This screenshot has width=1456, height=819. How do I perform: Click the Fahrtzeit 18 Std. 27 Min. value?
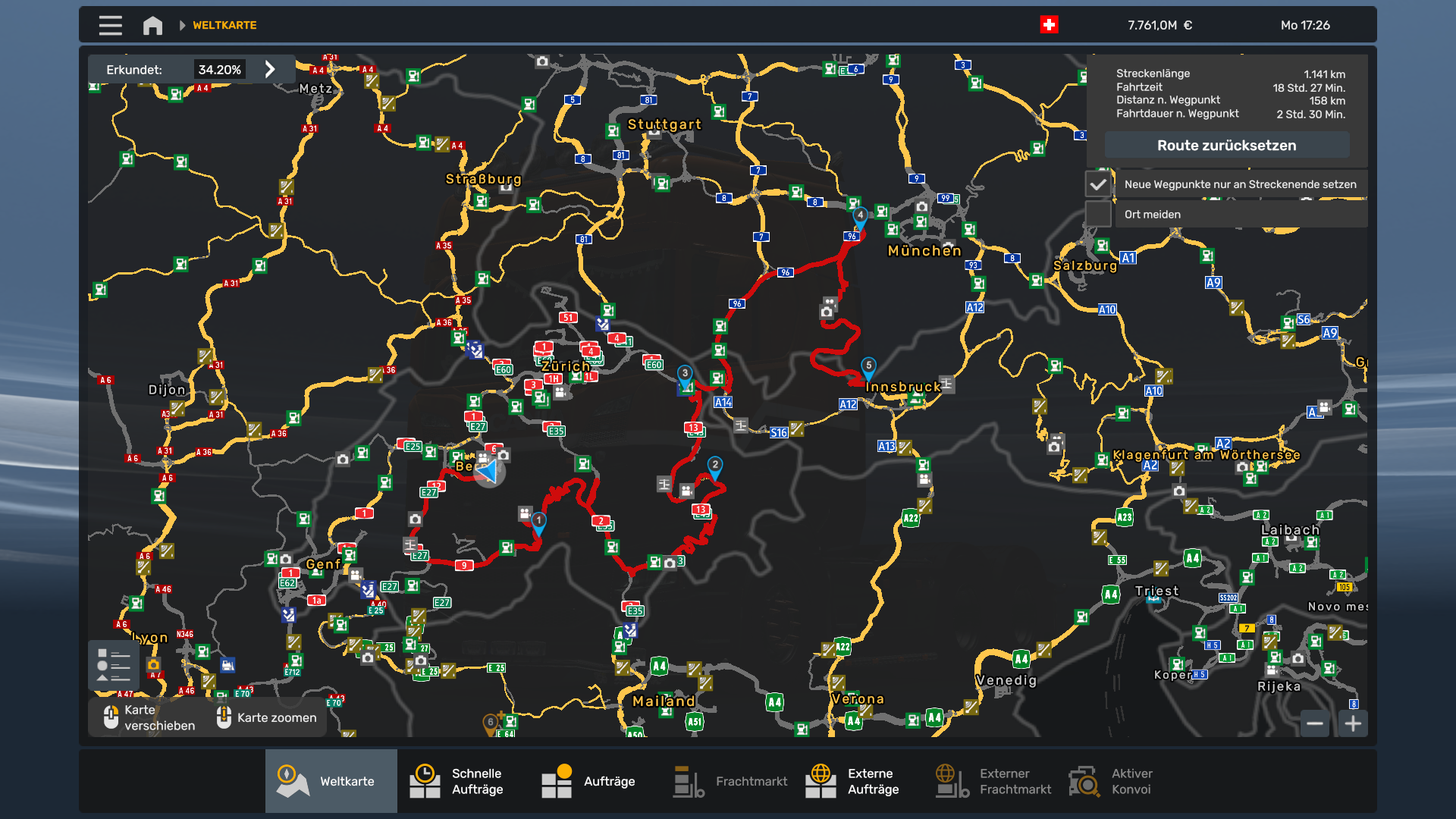point(1309,88)
